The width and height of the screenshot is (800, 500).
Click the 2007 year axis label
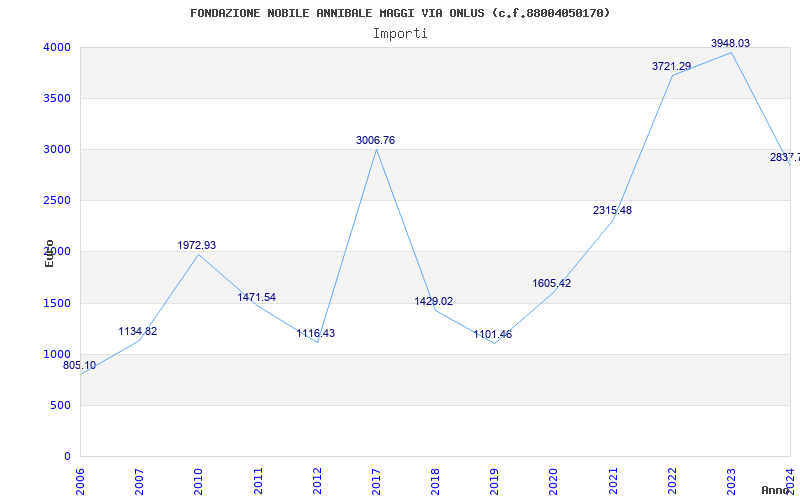click(x=139, y=481)
